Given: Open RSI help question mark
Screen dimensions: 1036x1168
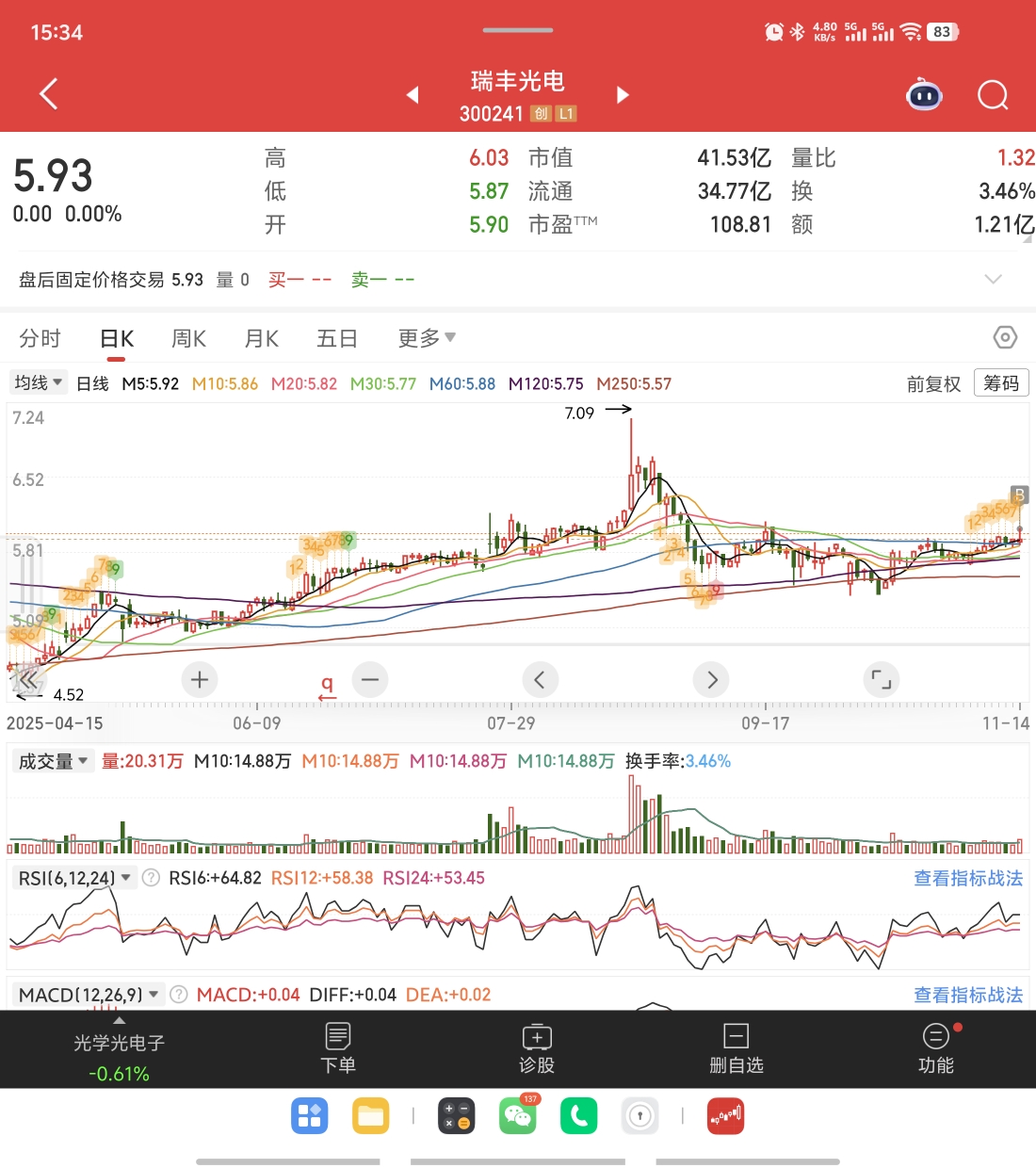Looking at the screenshot, I should (151, 878).
